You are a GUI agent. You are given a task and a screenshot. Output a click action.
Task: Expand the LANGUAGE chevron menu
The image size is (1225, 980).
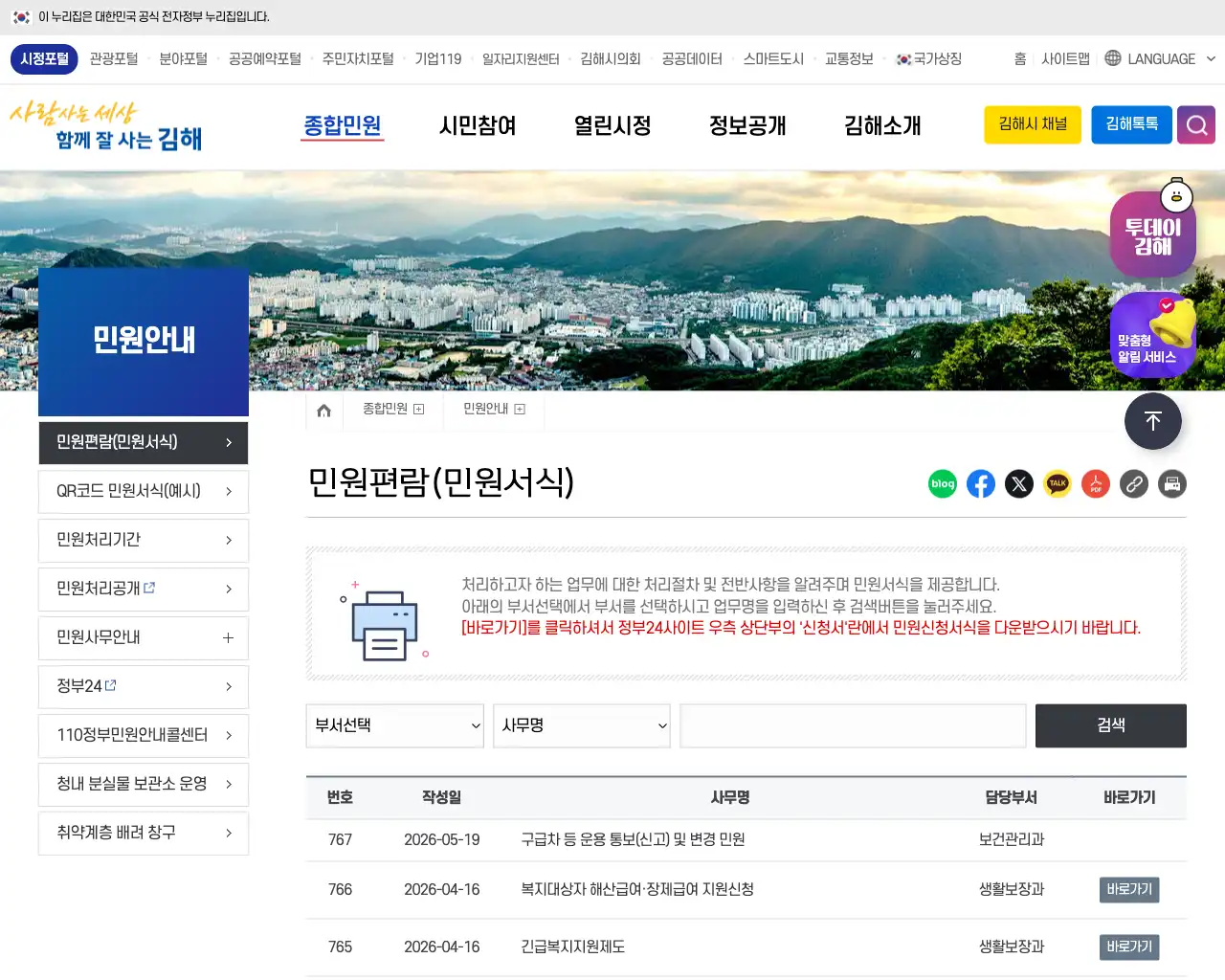tap(1211, 58)
